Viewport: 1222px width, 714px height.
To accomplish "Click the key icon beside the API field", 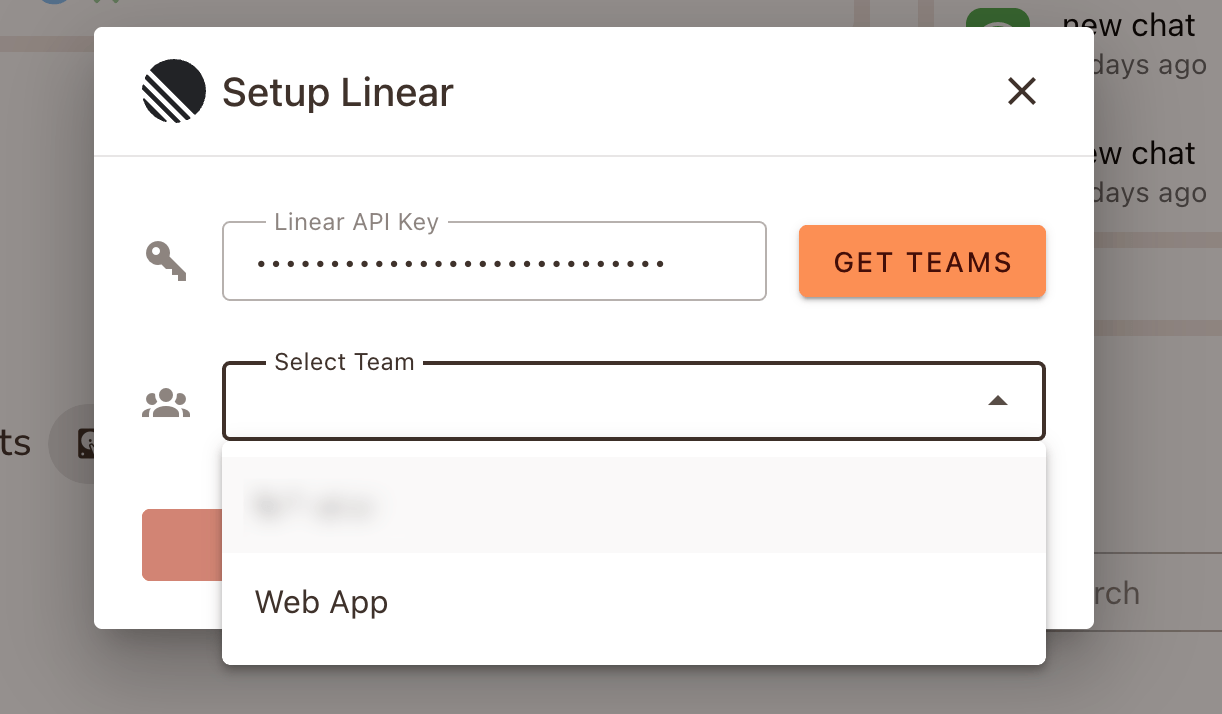I will pyautogui.click(x=167, y=262).
